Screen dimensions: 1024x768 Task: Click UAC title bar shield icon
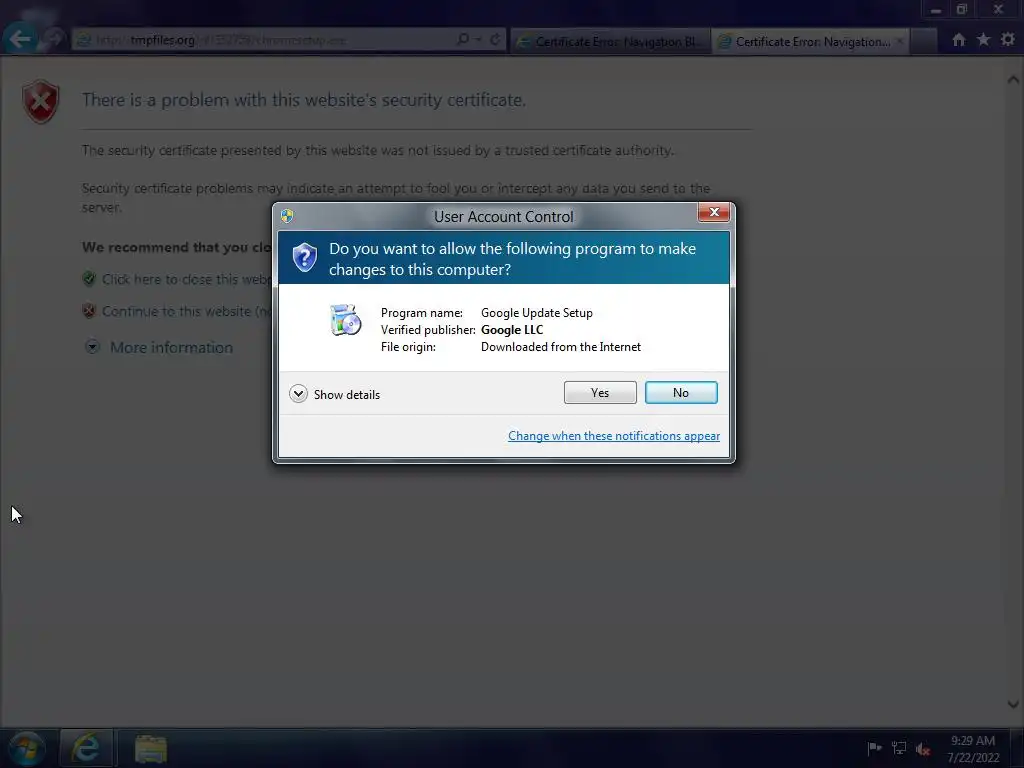[287, 216]
